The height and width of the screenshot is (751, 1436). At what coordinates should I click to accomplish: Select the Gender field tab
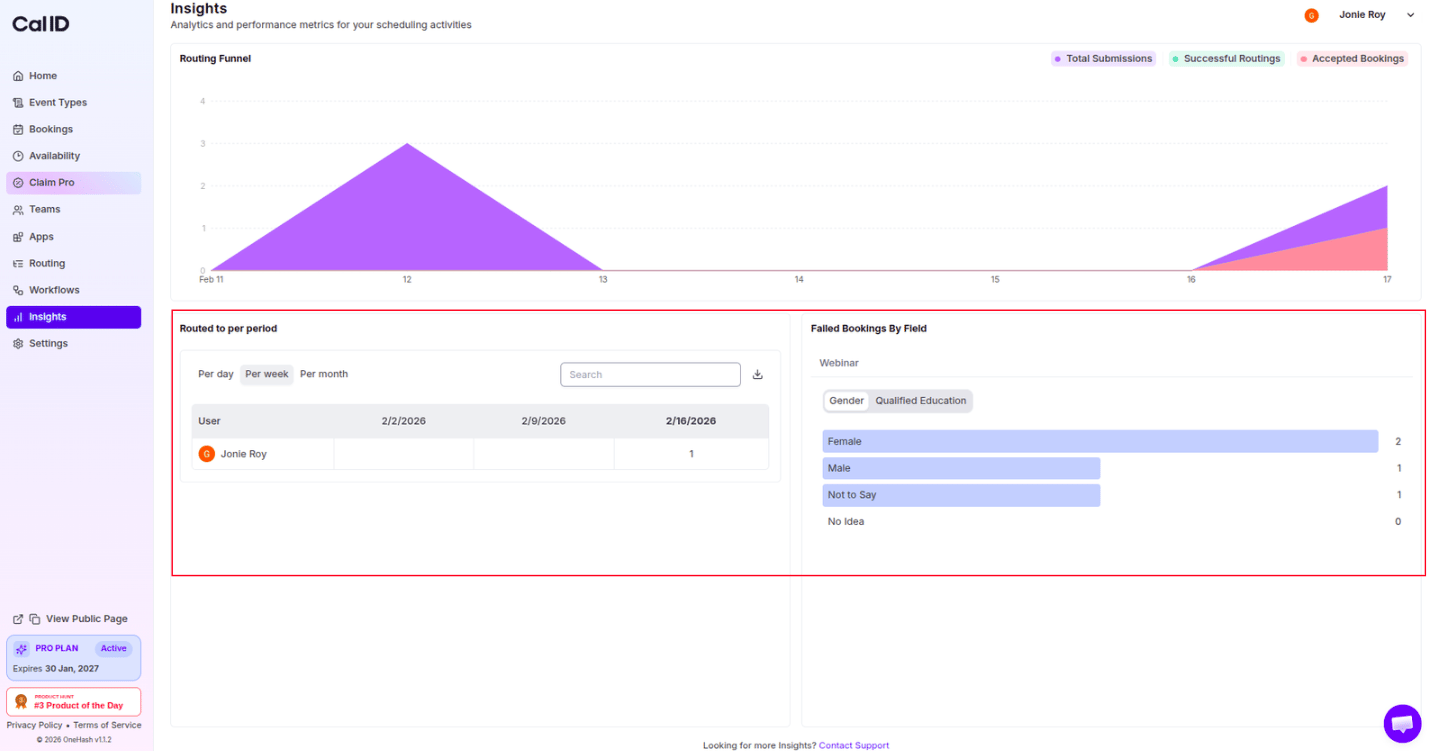tap(846, 401)
